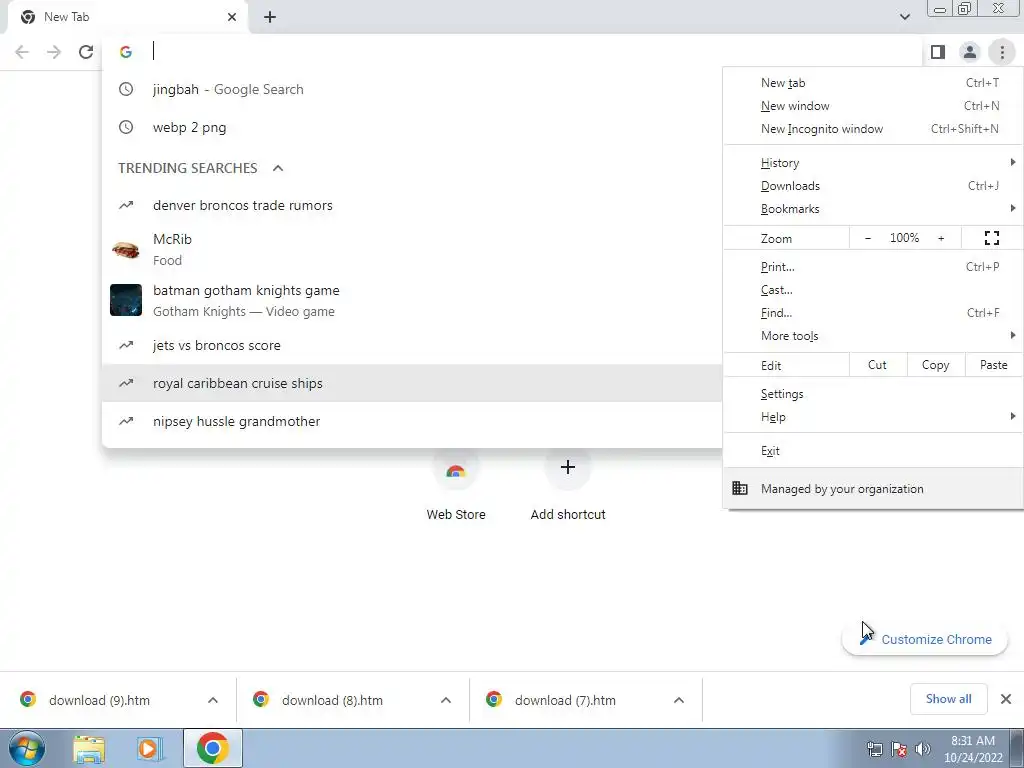This screenshot has width=1024, height=768.
Task: Choose Cast from the menu
Action: pyautogui.click(x=873, y=290)
